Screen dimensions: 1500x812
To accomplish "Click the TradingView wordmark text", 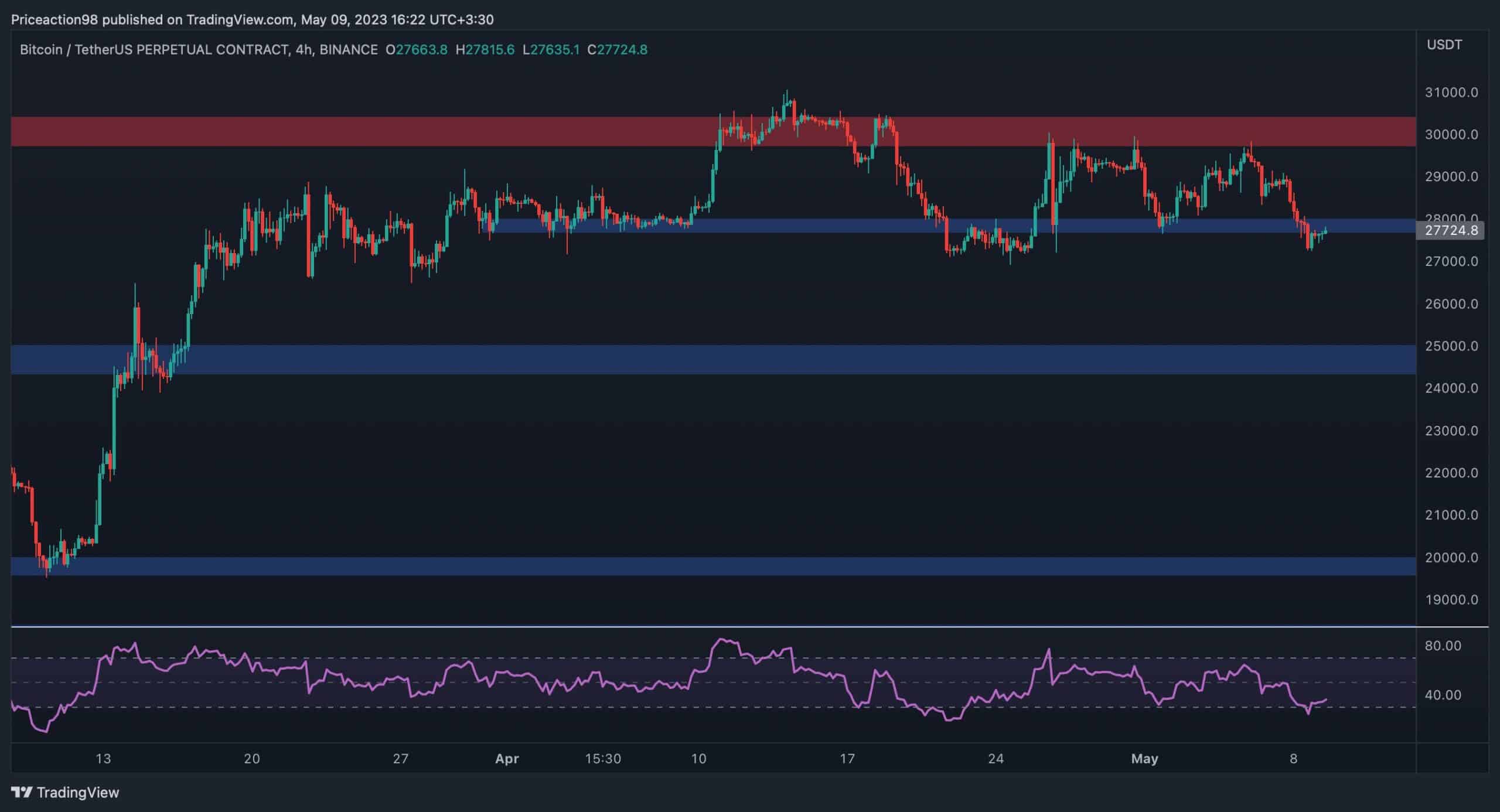I will click(x=78, y=793).
